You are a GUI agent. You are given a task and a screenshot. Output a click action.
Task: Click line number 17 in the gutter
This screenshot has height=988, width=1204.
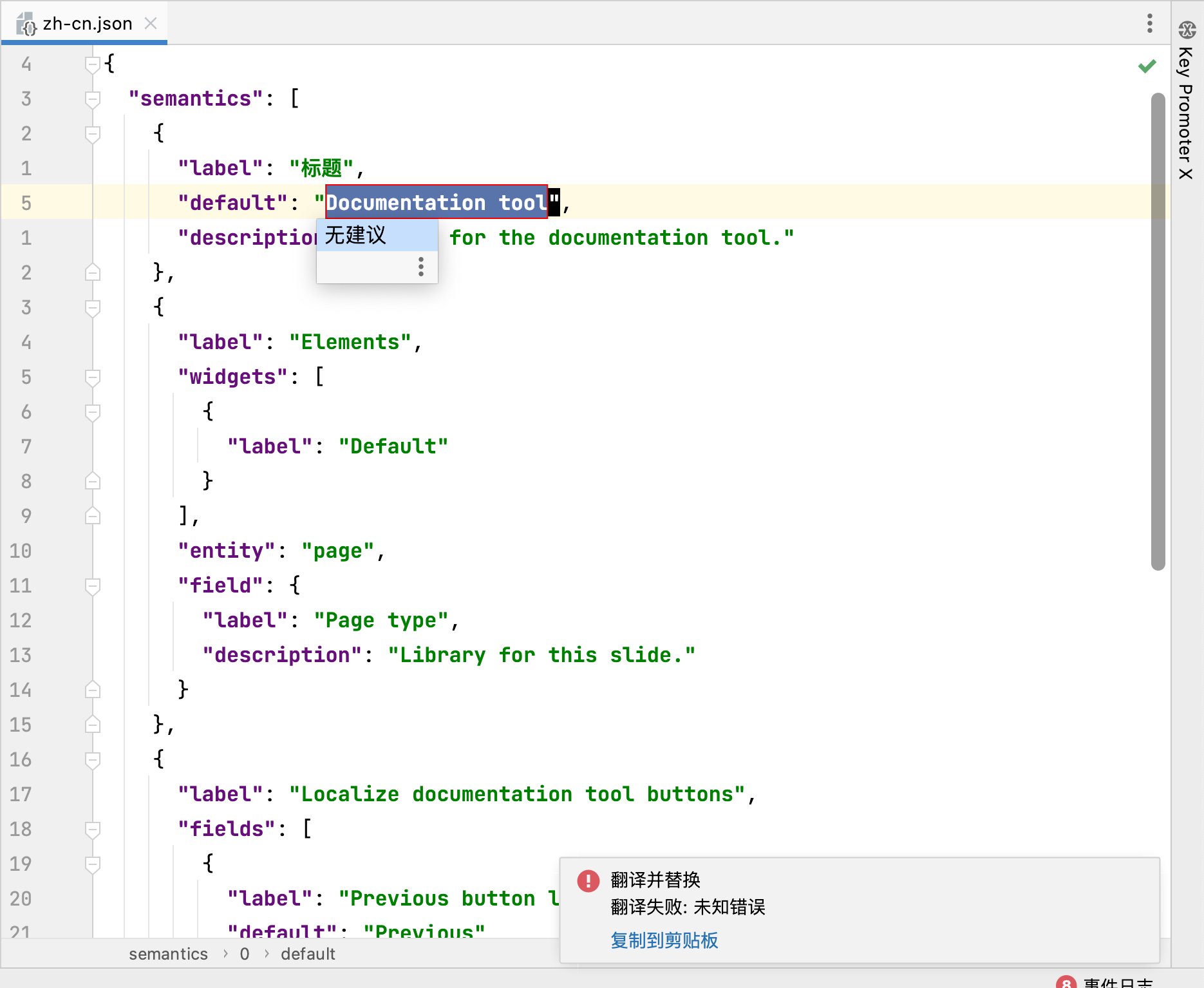point(21,794)
